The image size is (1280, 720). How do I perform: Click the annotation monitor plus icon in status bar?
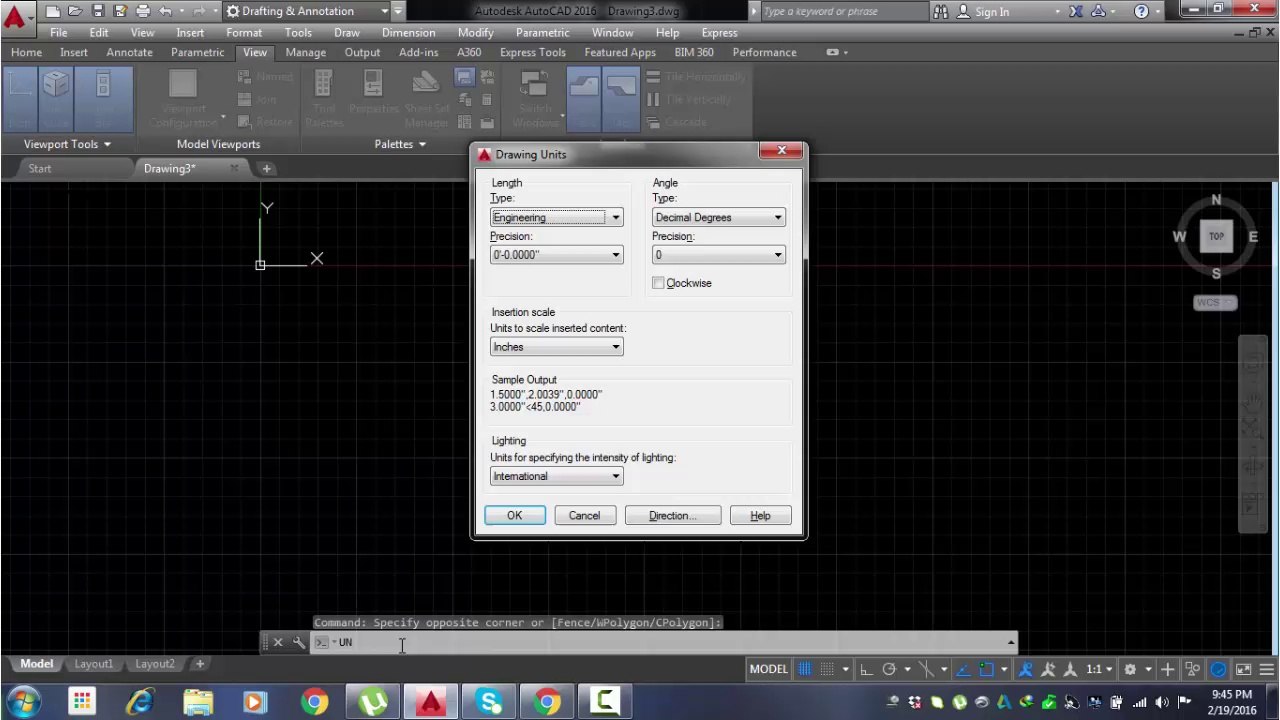pos(1167,669)
